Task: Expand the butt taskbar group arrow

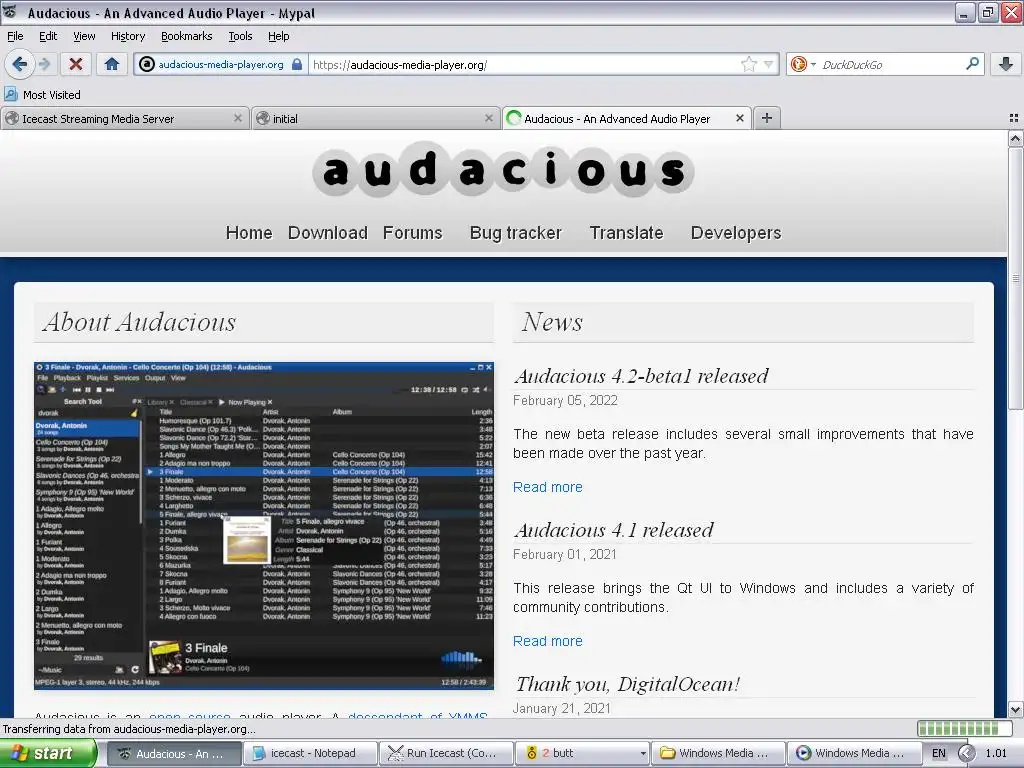Action: 643,753
